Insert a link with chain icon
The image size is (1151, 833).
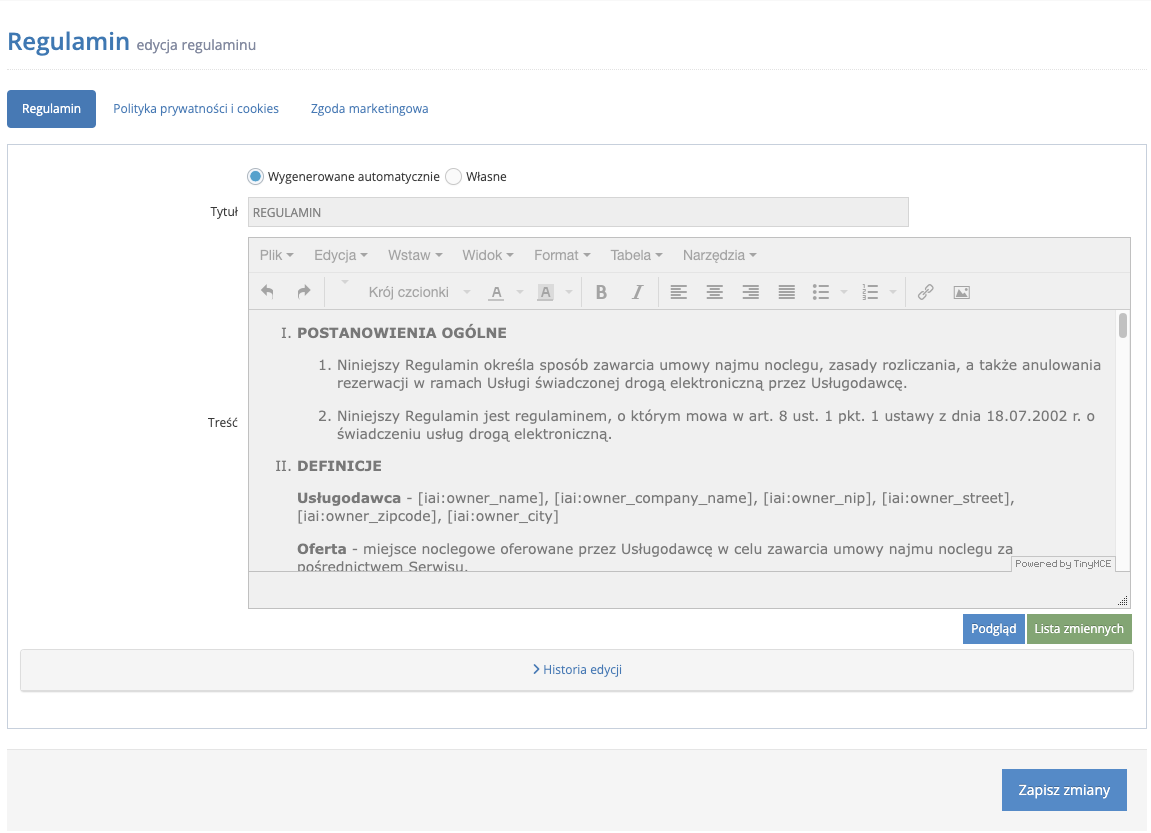[926, 292]
